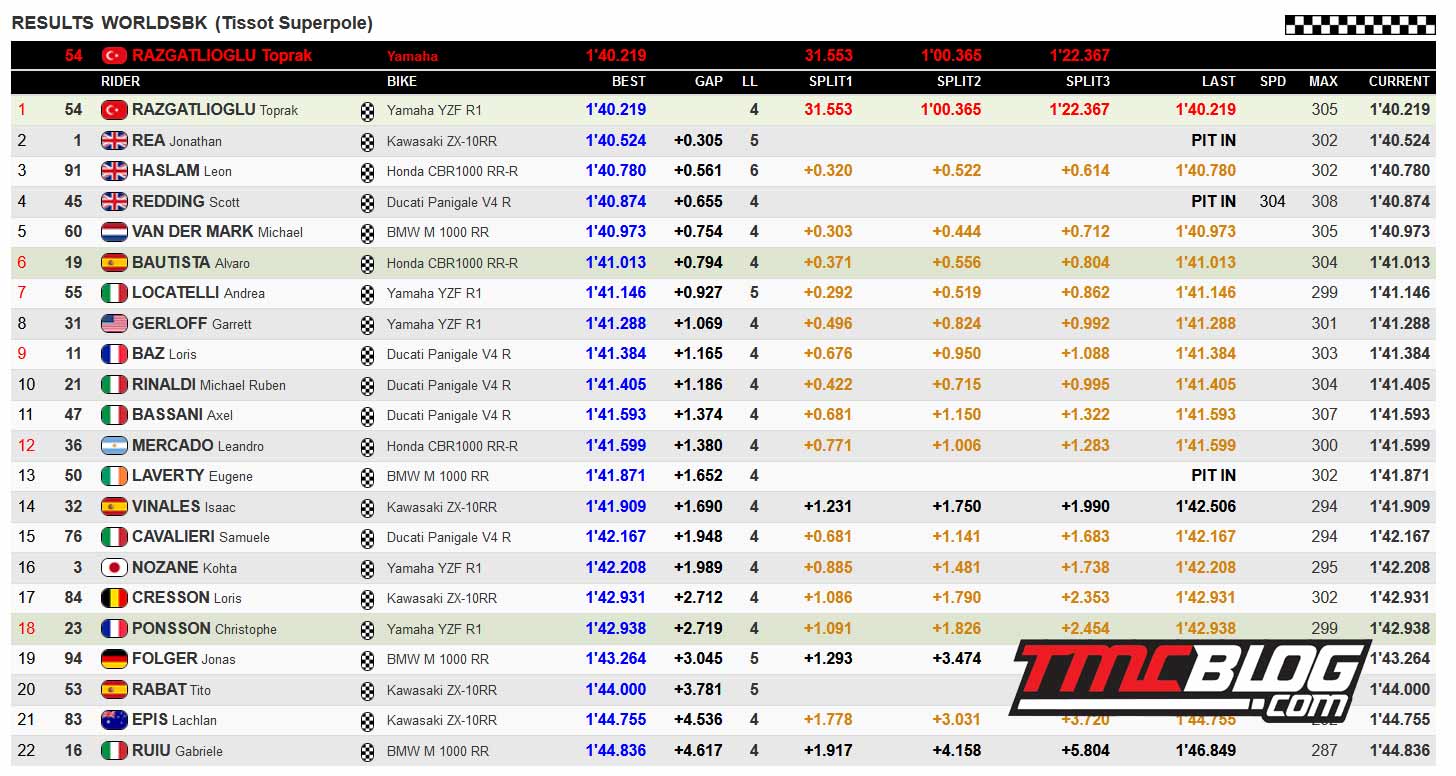Viewport: 1456px width, 776px height.
Task: Click the GAP column header
Action: pyautogui.click(x=709, y=81)
